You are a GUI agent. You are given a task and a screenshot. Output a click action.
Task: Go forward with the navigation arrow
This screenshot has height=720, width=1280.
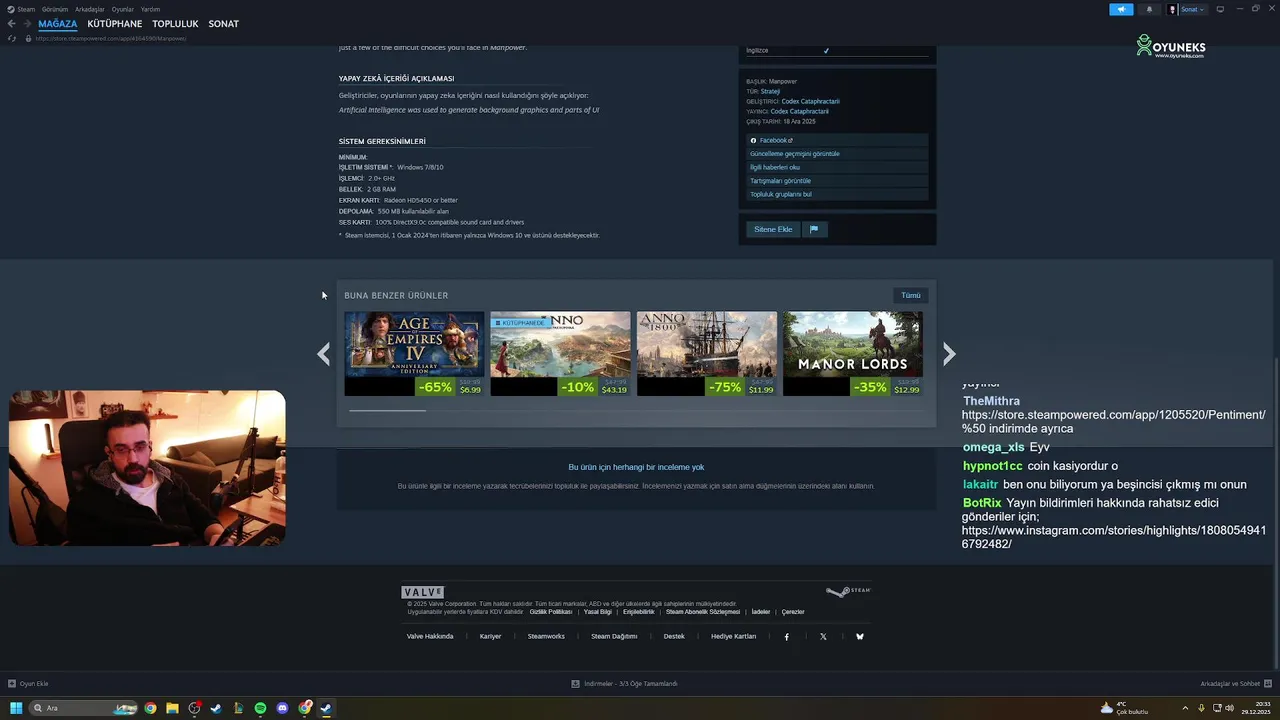(x=26, y=24)
